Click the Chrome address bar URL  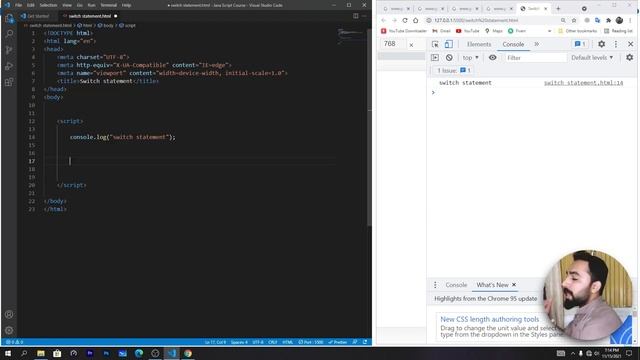point(476,20)
